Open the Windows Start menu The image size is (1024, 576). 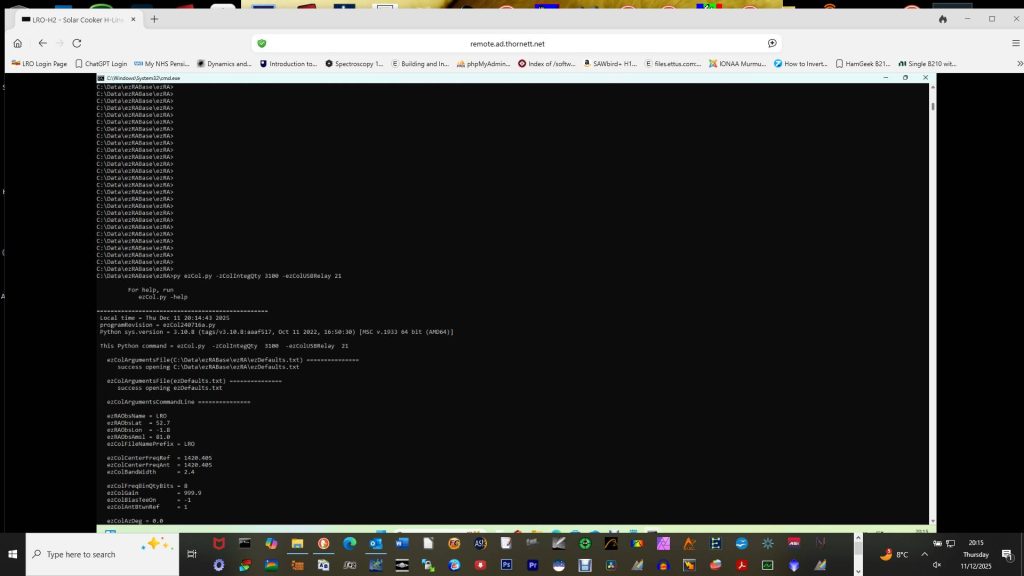pyautogui.click(x=13, y=554)
